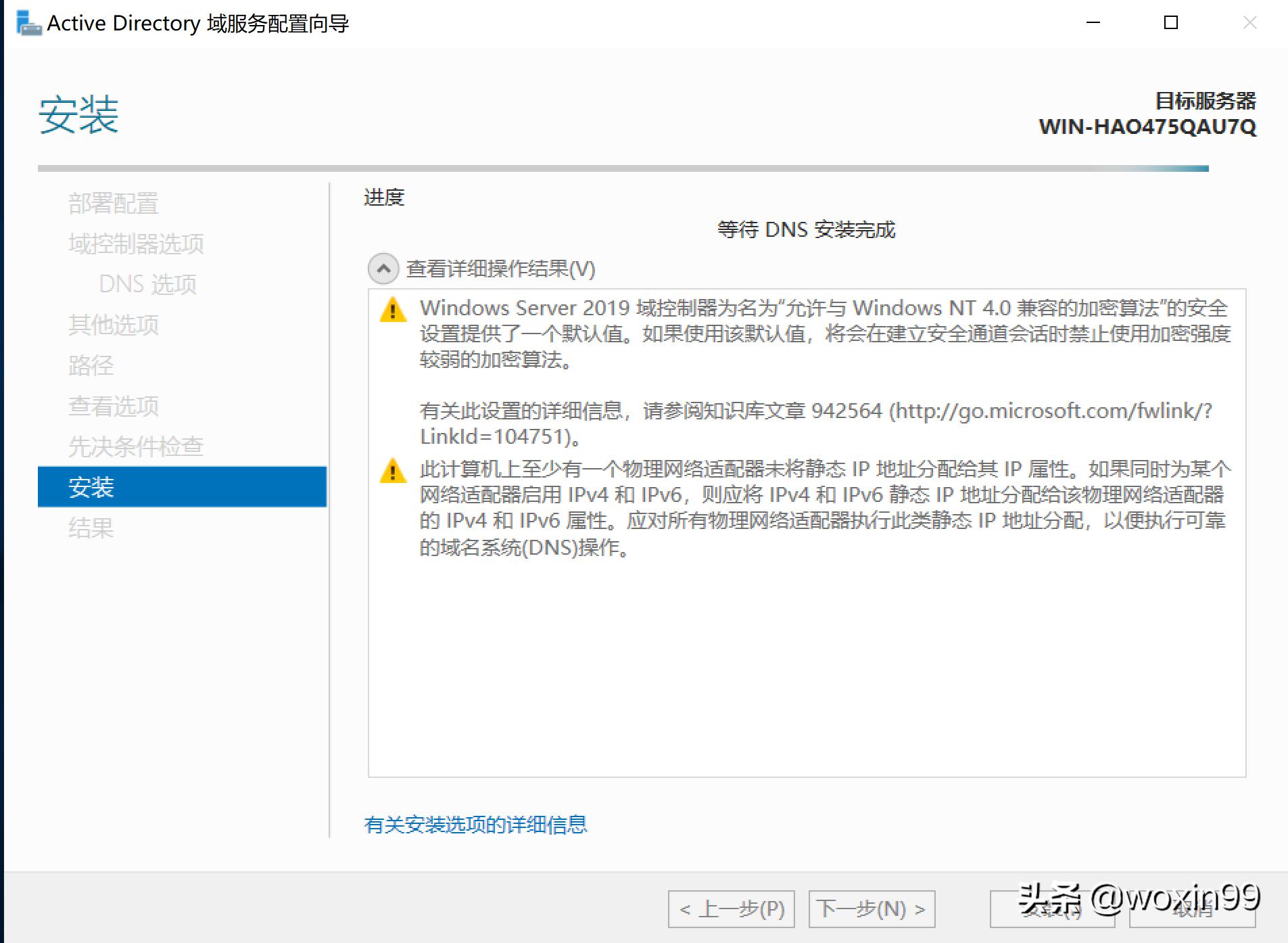Viewport: 1288px width, 943px height.
Task: Select the 部署配置 step
Action: (x=114, y=203)
